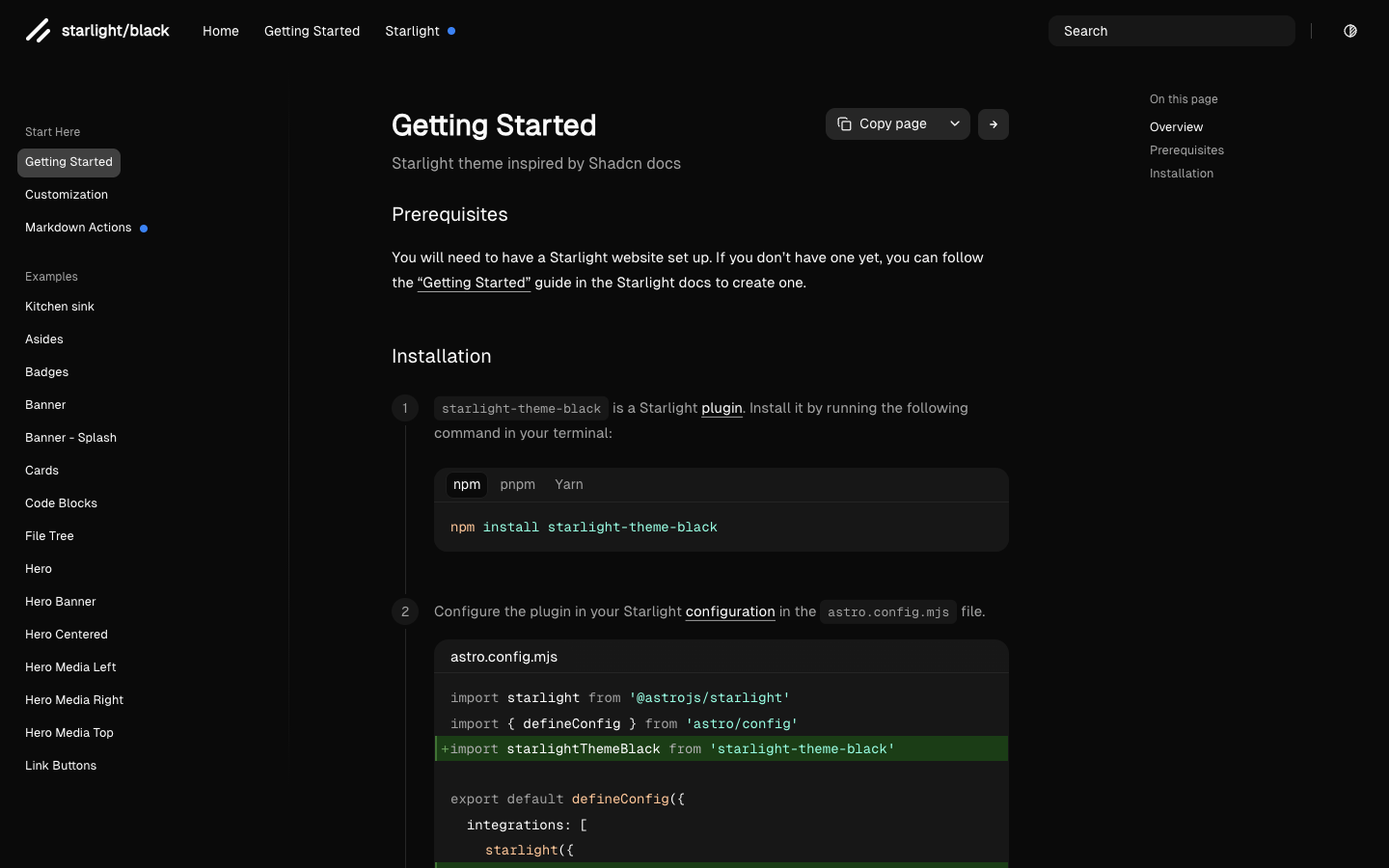The image size is (1389, 868).
Task: Open File Tree example page
Action: (49, 536)
